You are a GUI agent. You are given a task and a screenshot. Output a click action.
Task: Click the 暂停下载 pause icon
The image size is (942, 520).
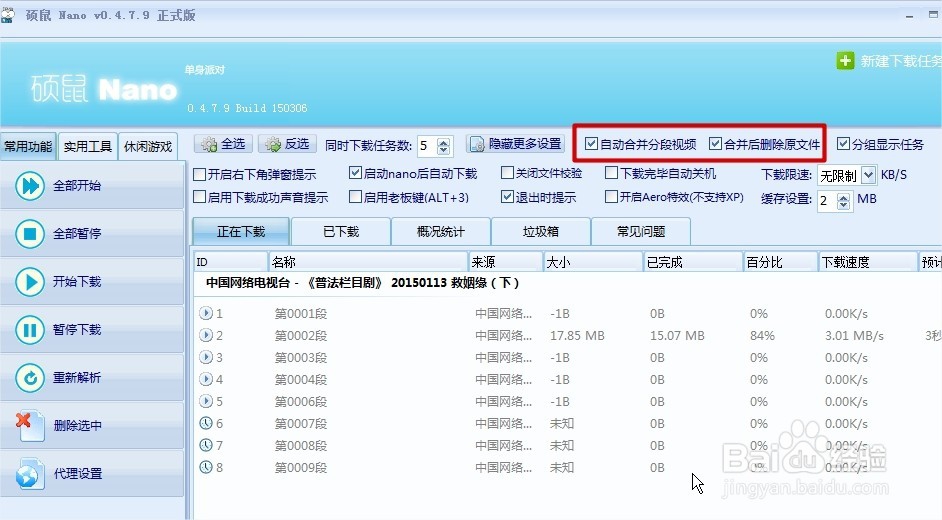(x=30, y=329)
